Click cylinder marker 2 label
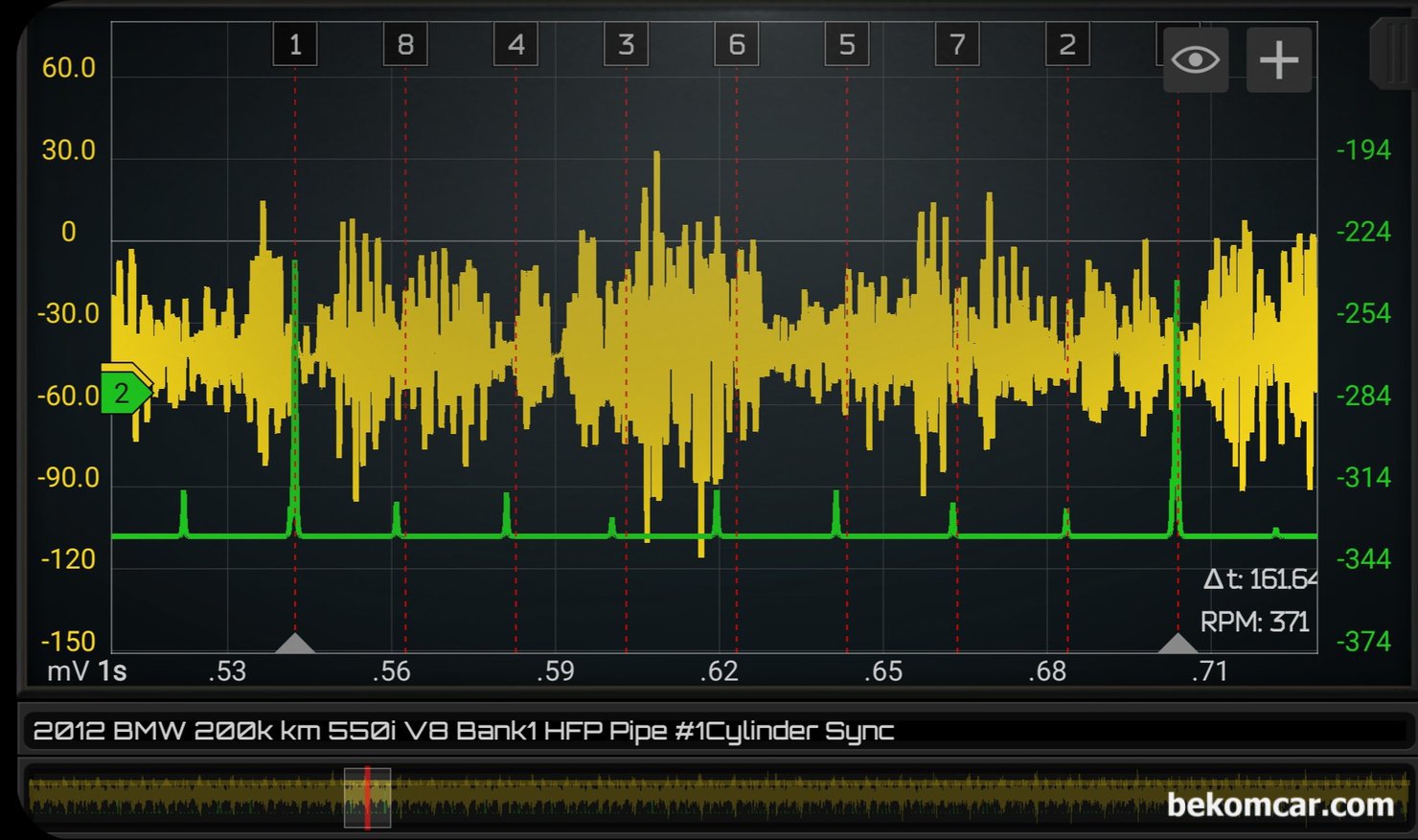 tap(1067, 45)
